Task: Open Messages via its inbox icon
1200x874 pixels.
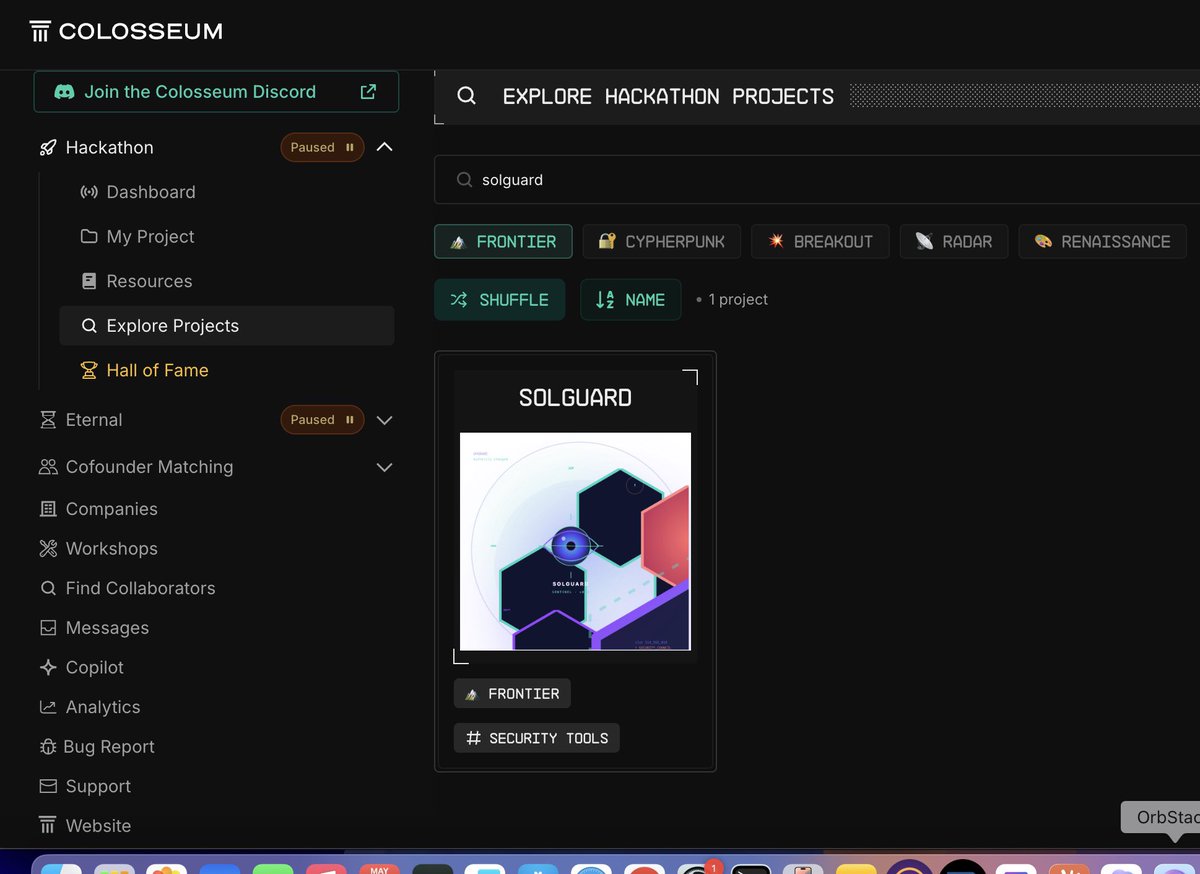Action: tap(48, 628)
